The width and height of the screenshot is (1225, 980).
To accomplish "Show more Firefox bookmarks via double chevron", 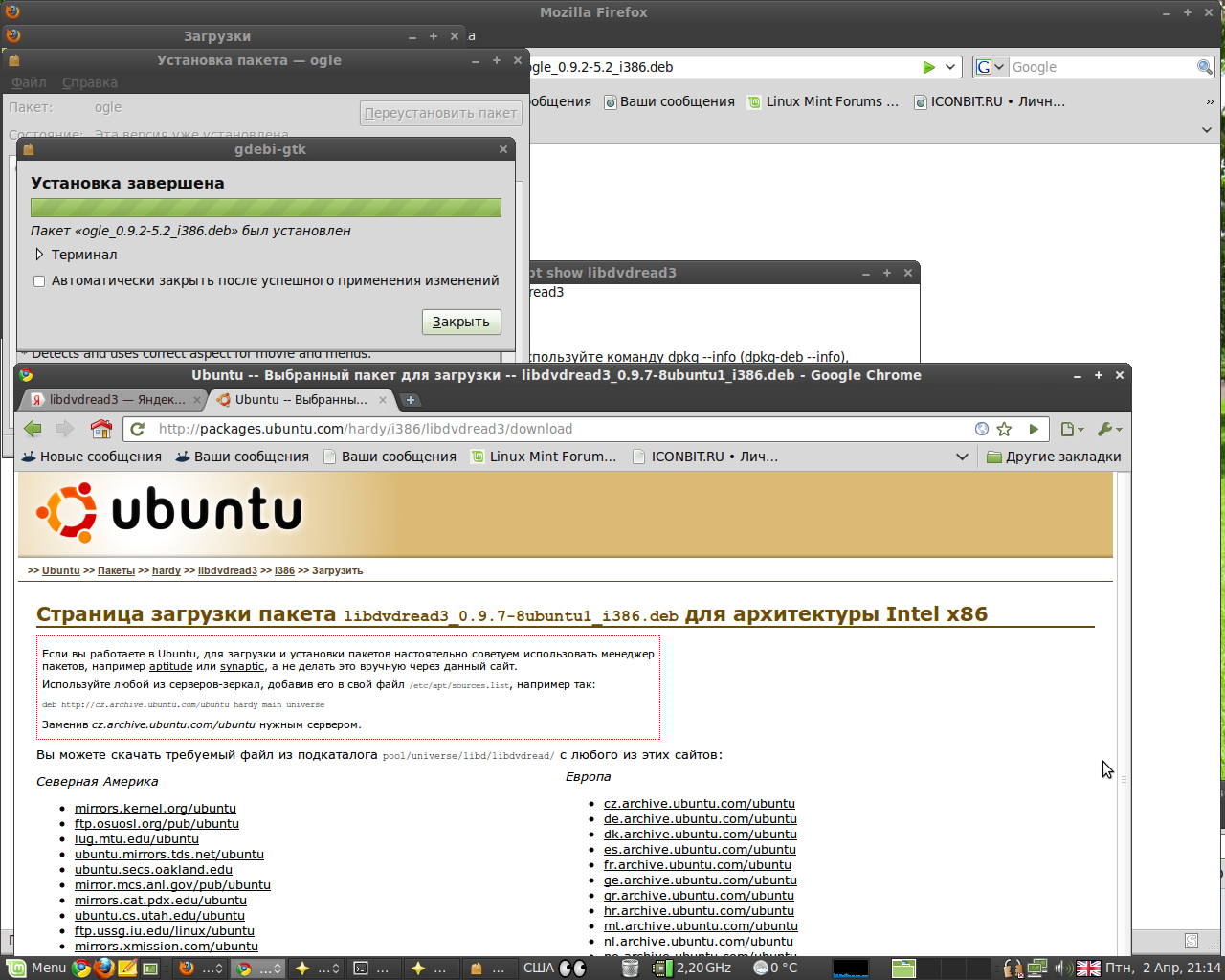I will tap(1210, 101).
